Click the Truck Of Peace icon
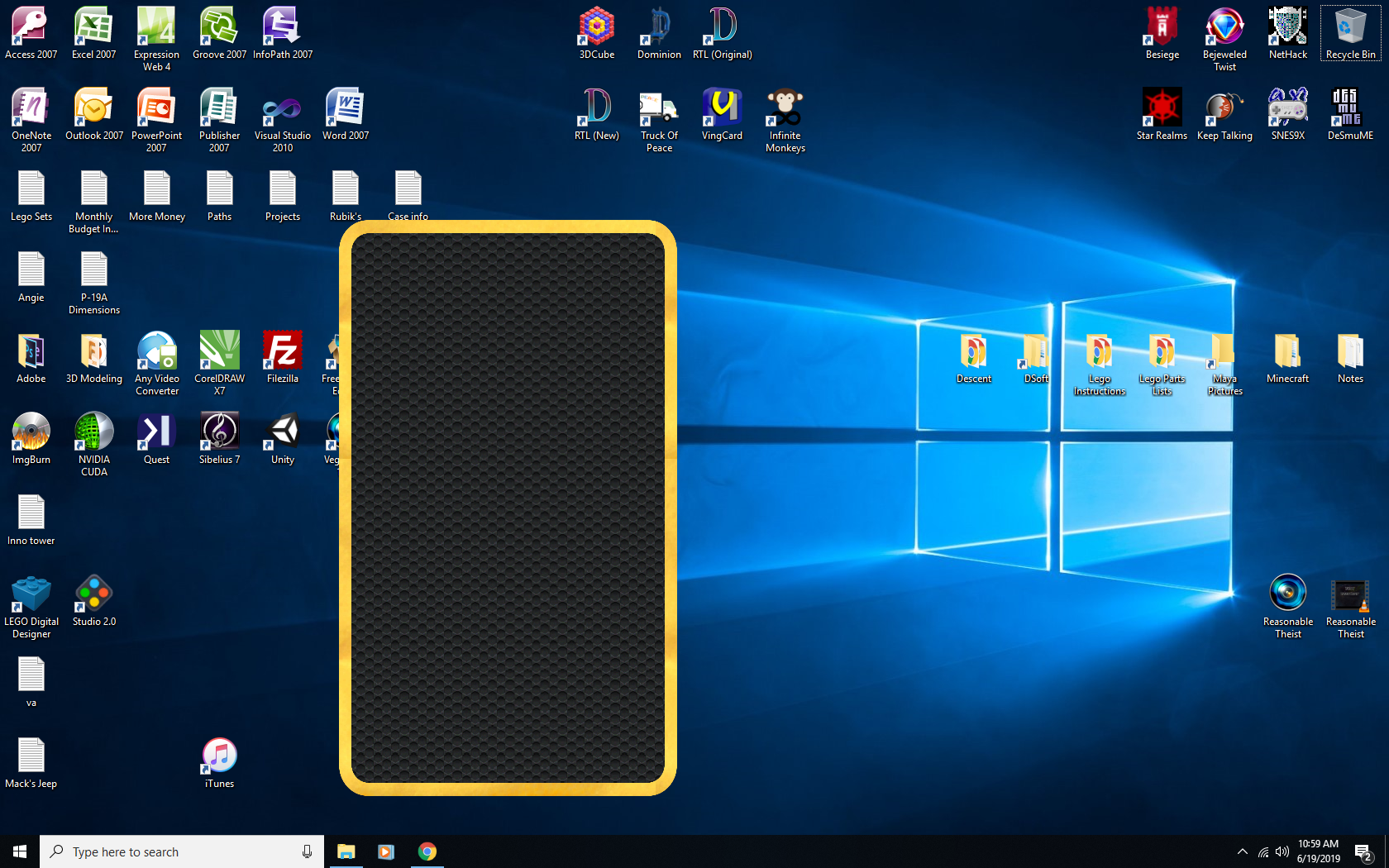 point(660,120)
